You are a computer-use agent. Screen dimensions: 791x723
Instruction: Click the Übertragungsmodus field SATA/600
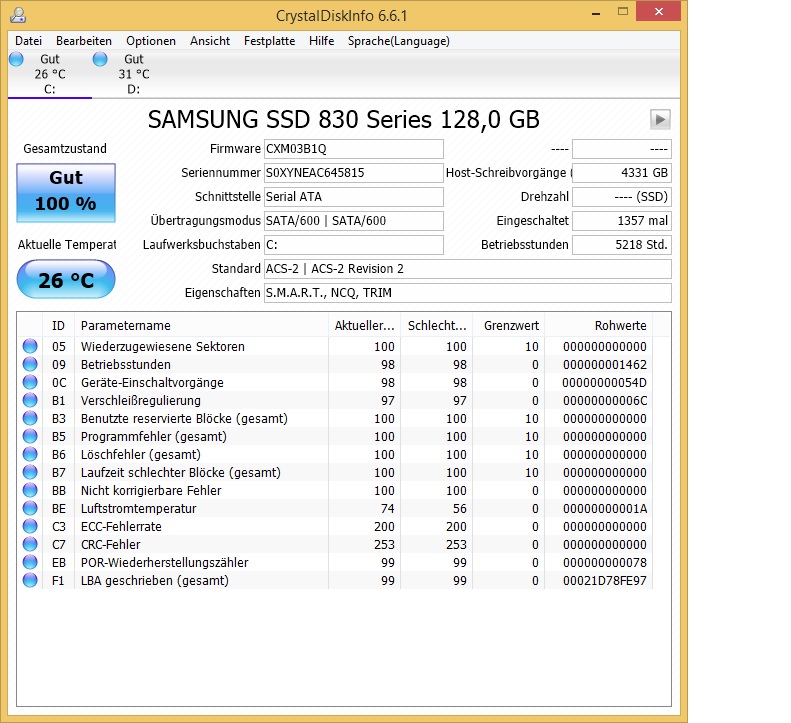pyautogui.click(x=354, y=221)
